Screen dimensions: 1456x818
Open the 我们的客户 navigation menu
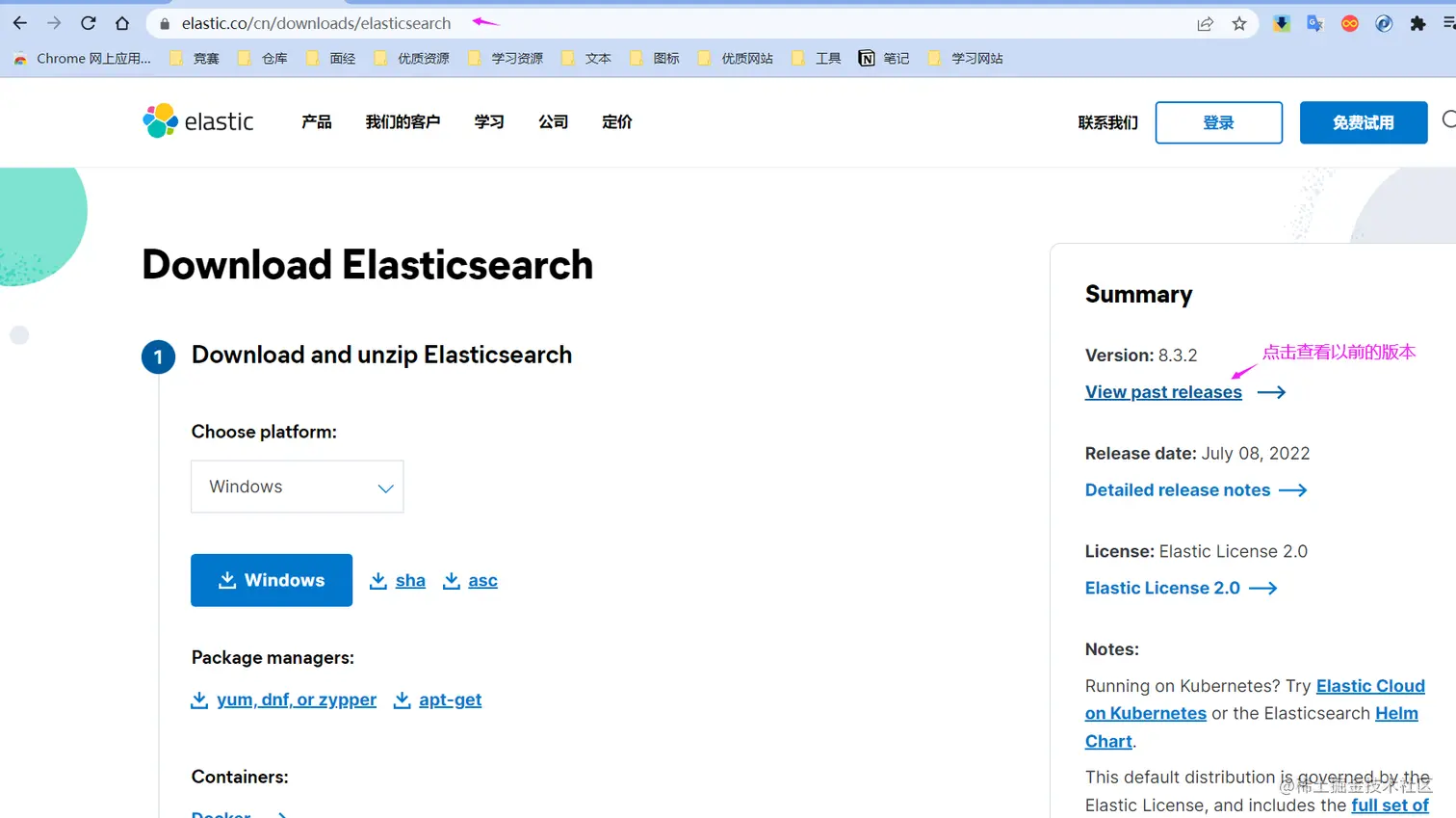(x=403, y=122)
